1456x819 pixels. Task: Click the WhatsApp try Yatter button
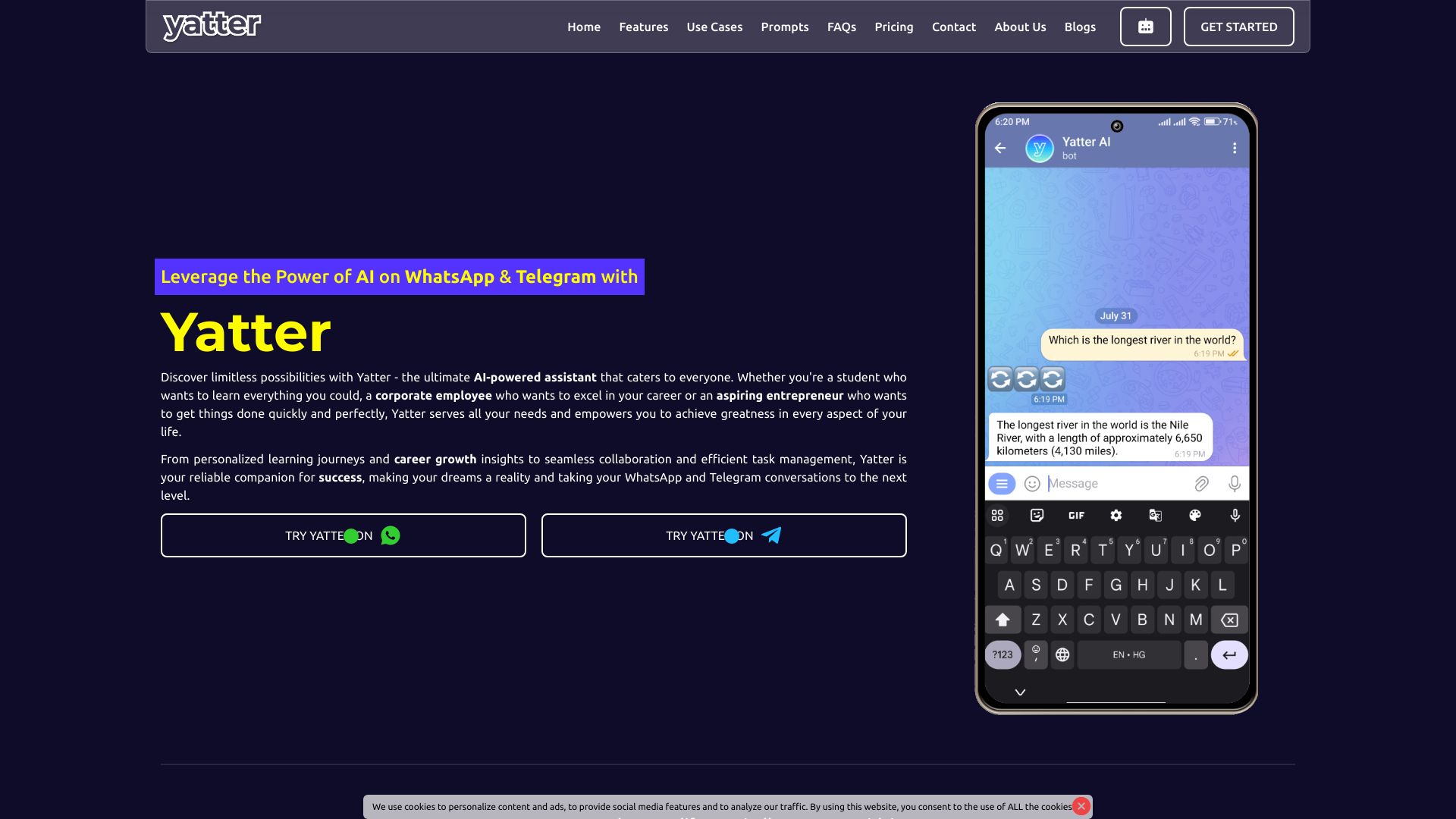click(x=343, y=535)
